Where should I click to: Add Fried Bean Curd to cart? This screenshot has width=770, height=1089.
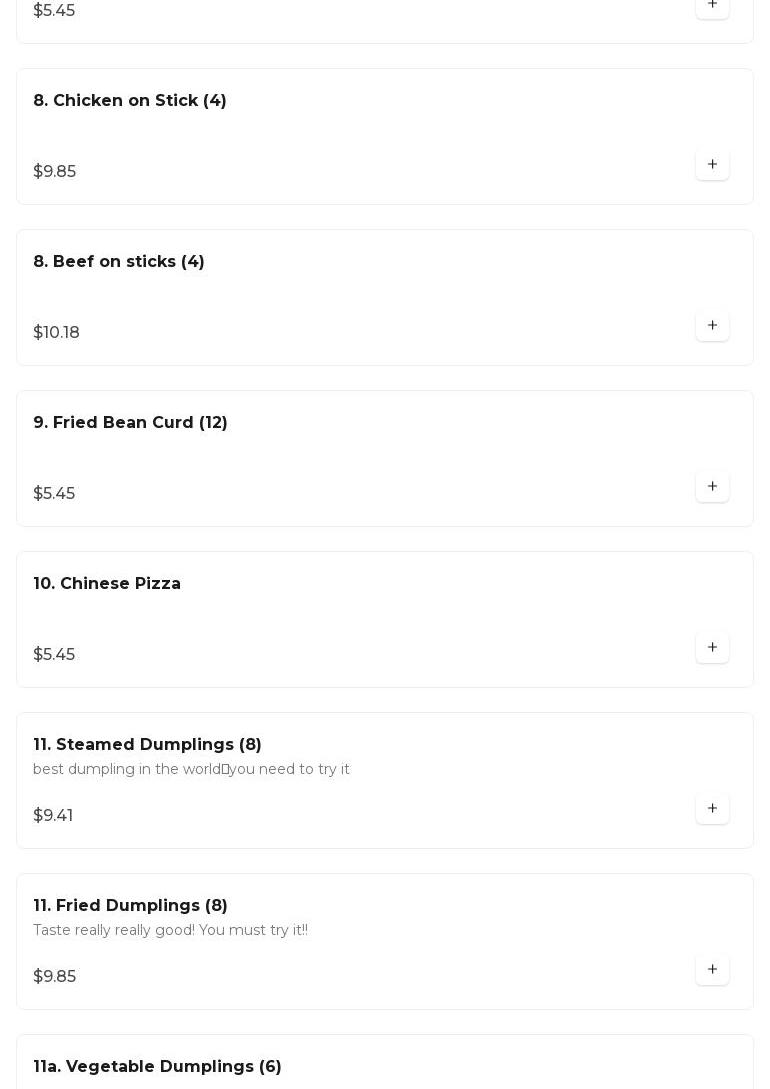pos(712,487)
